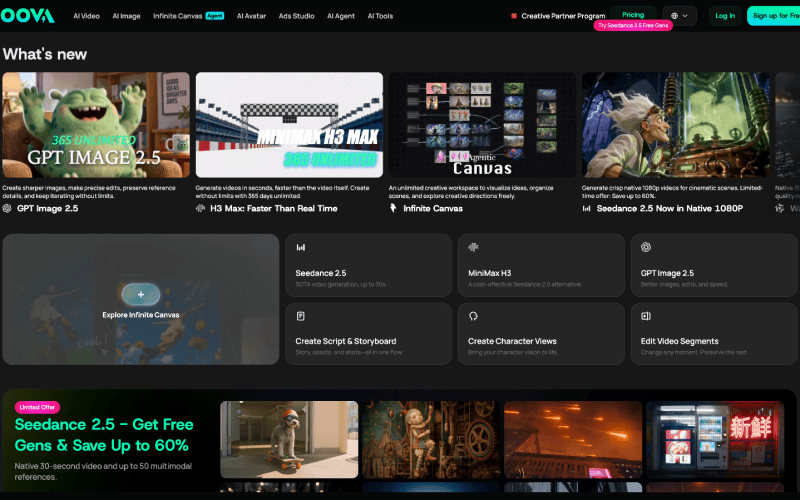Open H3 Max: Faster Than Real Time link
This screenshot has height=500, width=800.
click(273, 208)
